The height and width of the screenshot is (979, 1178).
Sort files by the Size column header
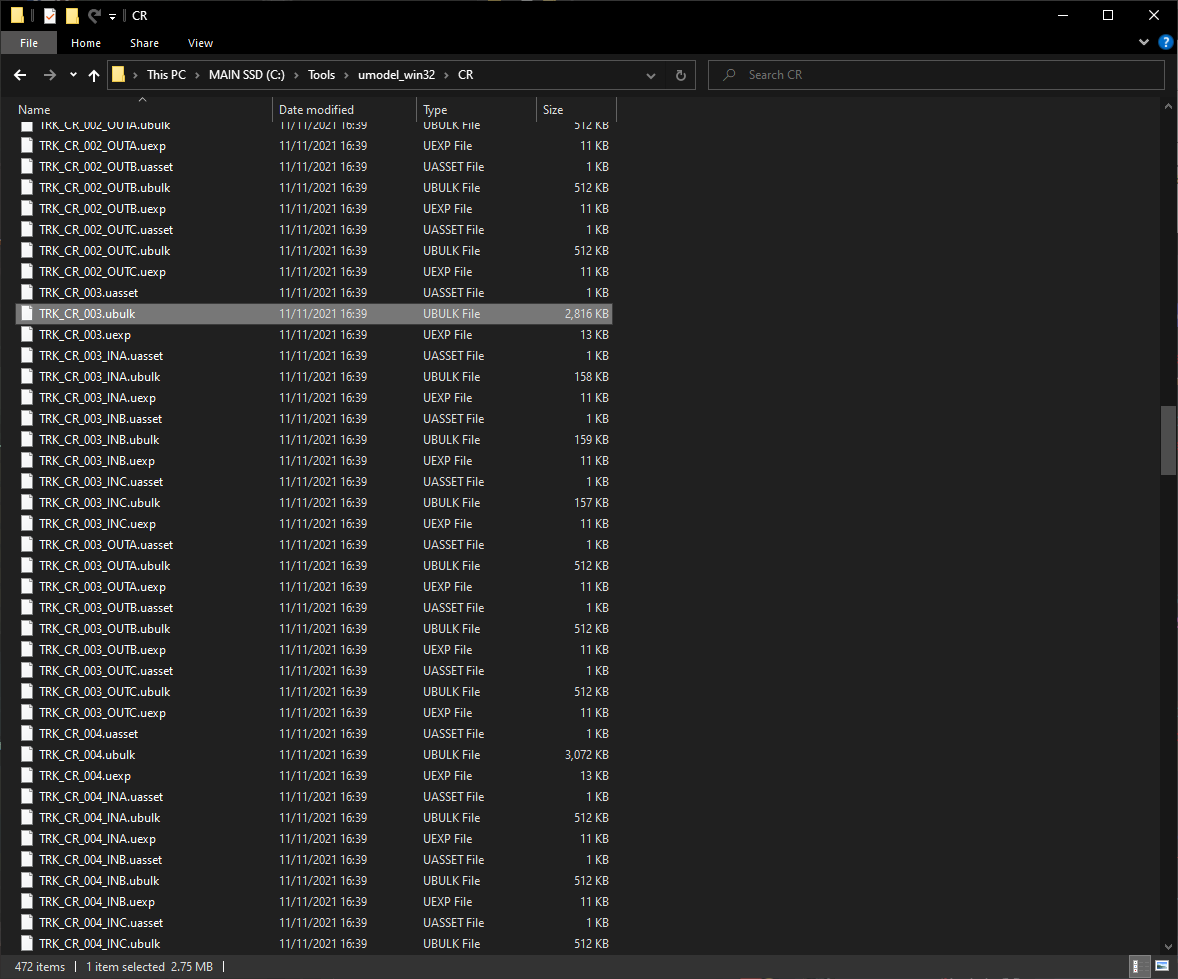(553, 110)
